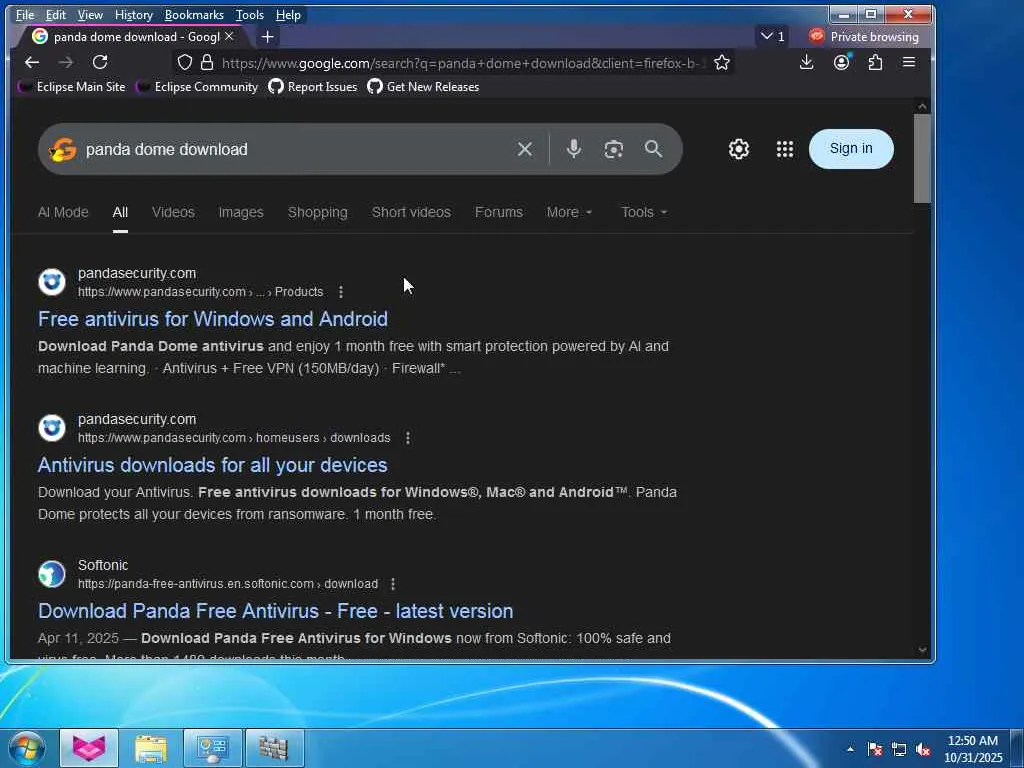Bookmark this page with the star icon
This screenshot has width=1024, height=768.
[x=722, y=62]
